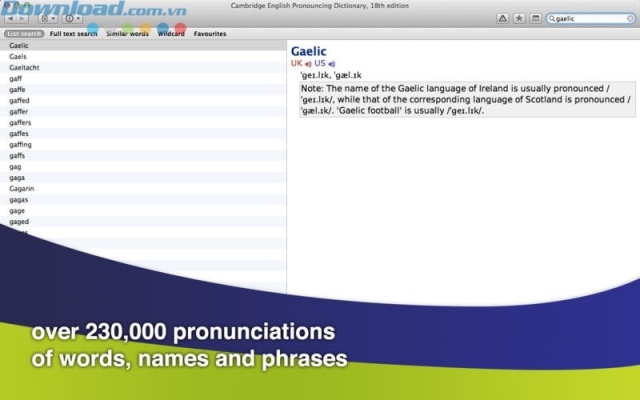Go forward using the right arrow

click(23, 18)
